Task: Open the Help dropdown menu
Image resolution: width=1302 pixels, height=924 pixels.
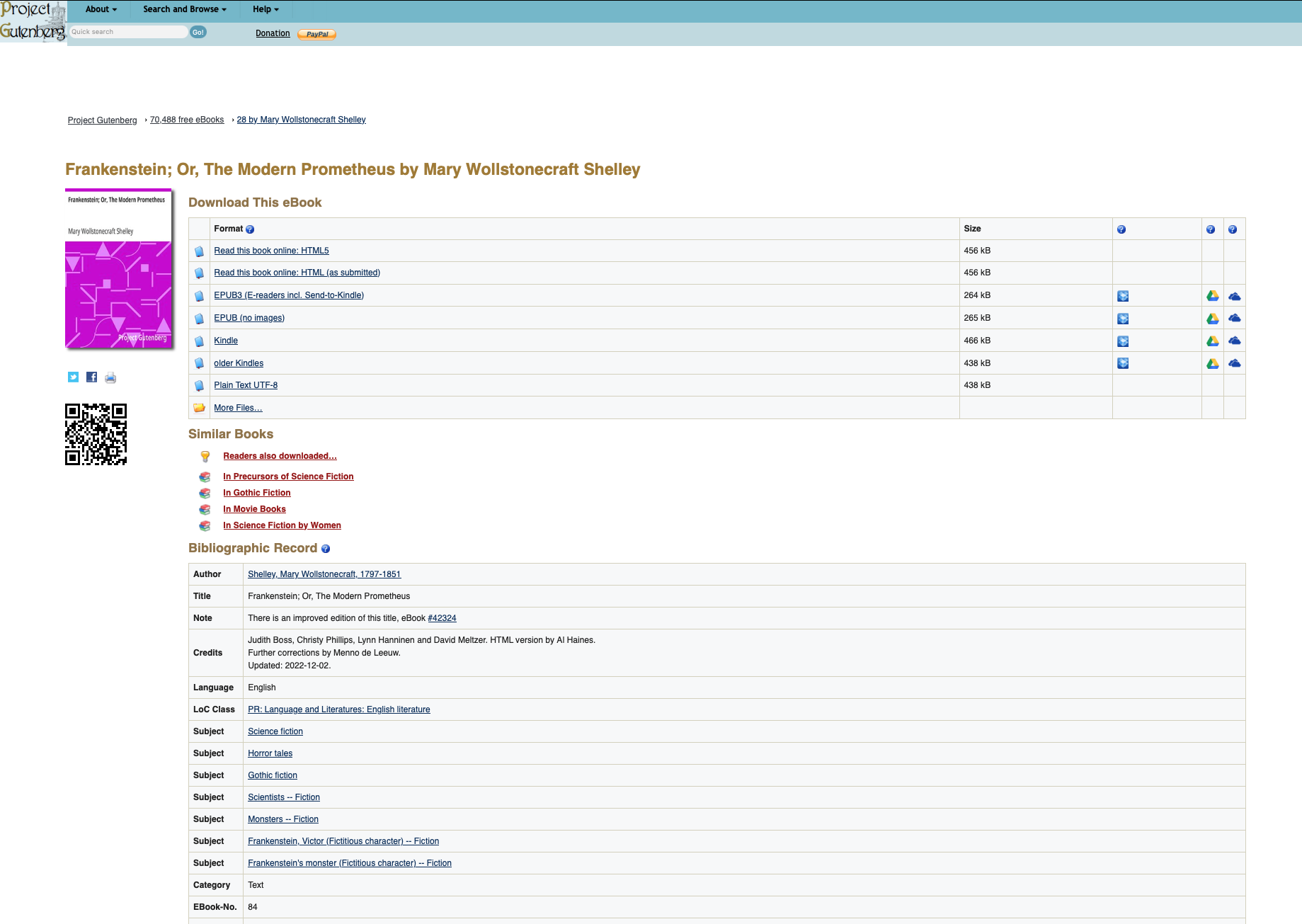Action: click(265, 9)
